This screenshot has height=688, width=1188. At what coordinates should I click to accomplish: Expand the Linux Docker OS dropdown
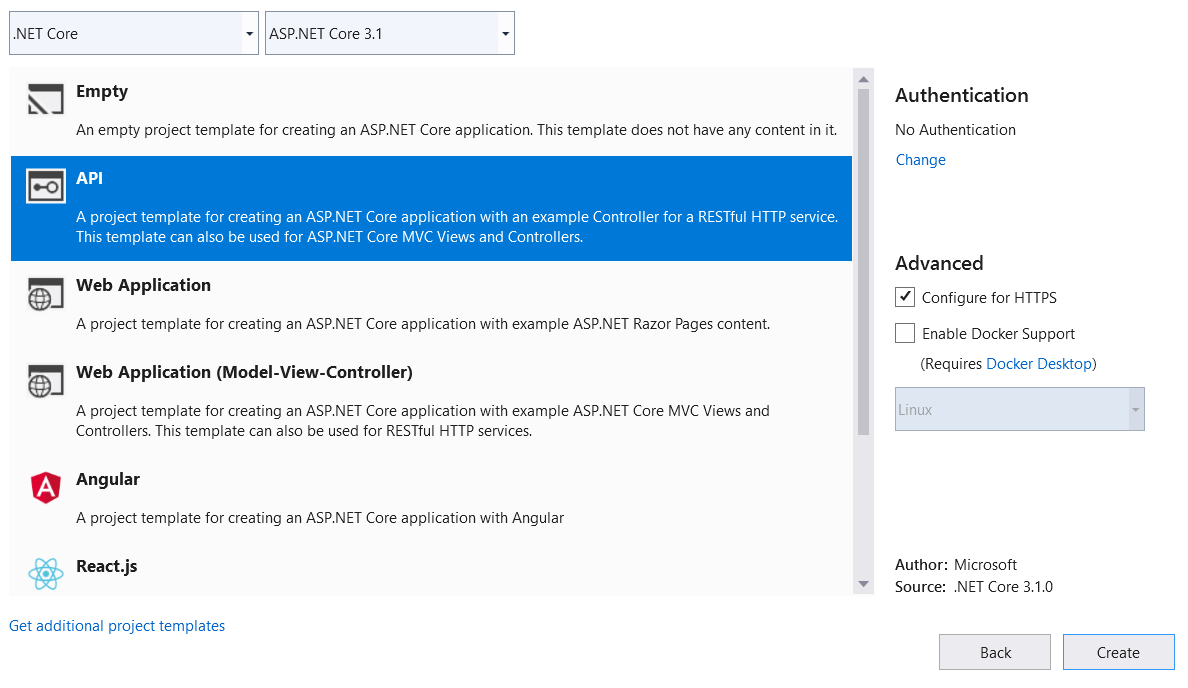1134,409
